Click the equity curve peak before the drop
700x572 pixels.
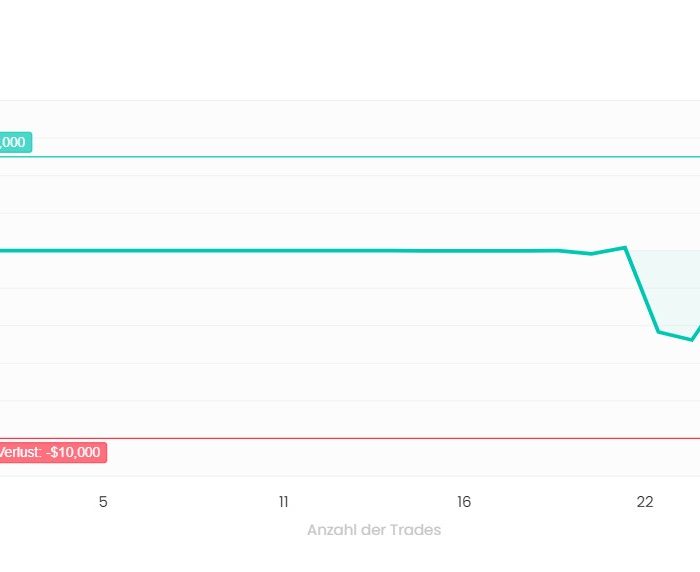pos(625,247)
